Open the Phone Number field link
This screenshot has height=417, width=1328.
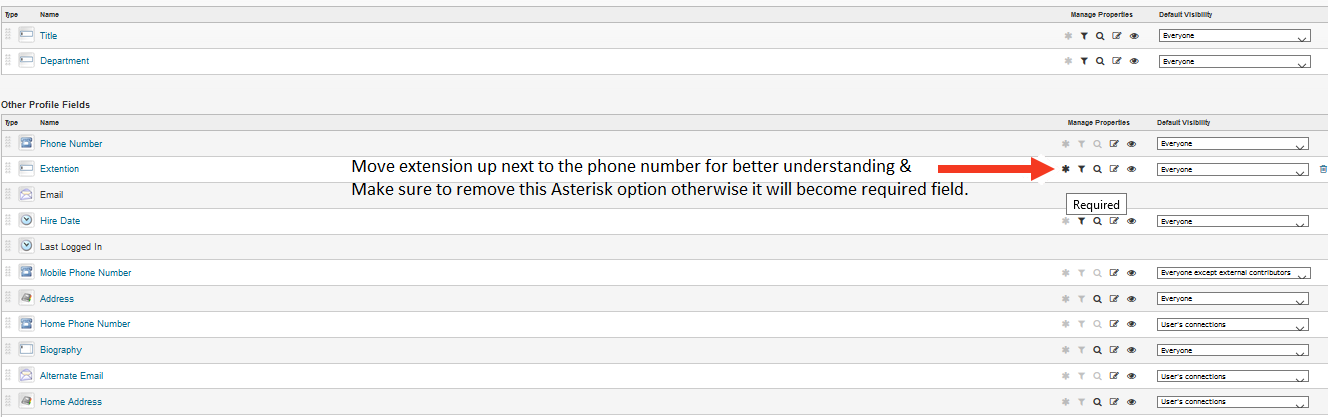click(x=71, y=144)
